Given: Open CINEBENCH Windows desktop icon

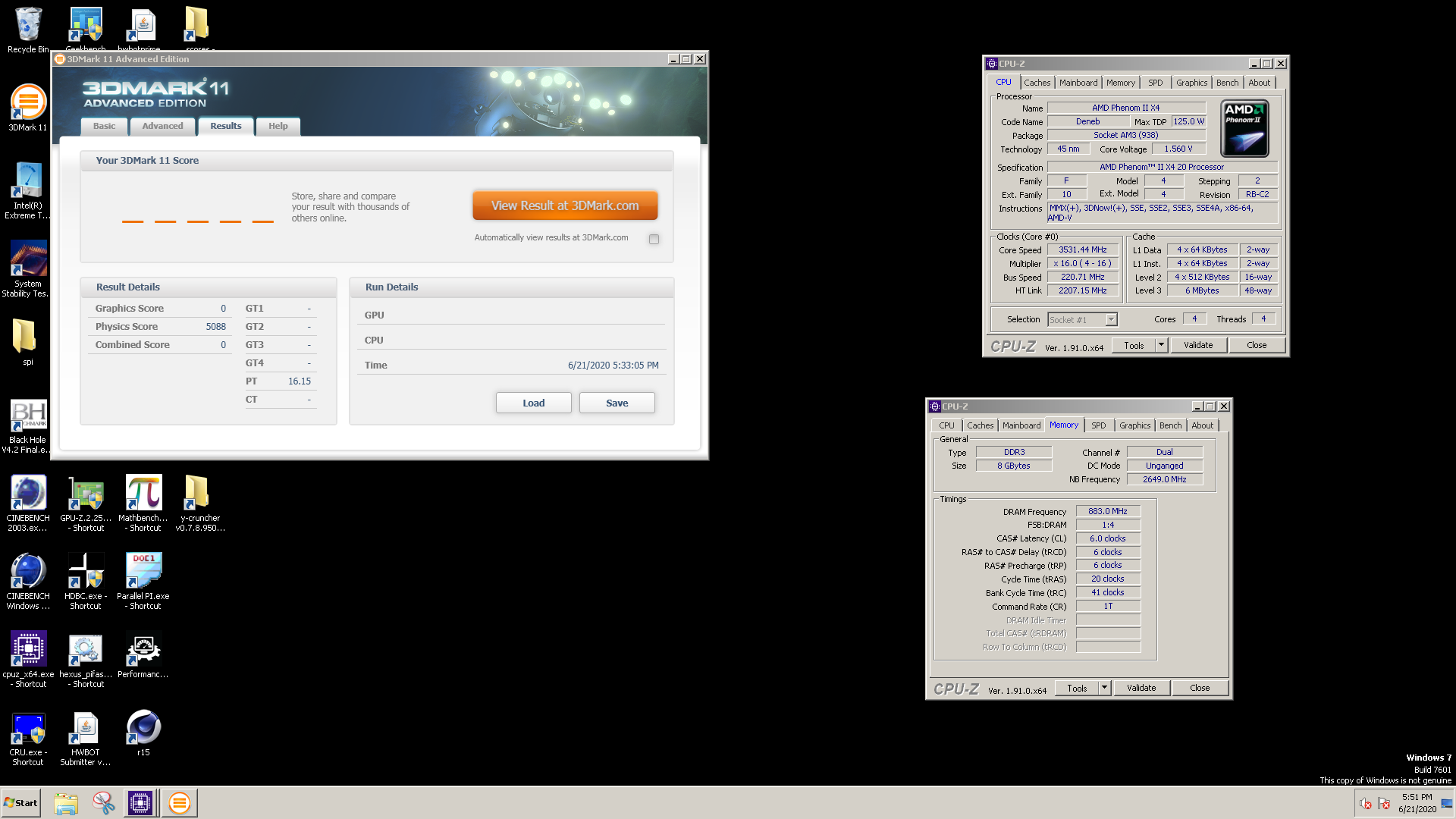Looking at the screenshot, I should coord(28,582).
